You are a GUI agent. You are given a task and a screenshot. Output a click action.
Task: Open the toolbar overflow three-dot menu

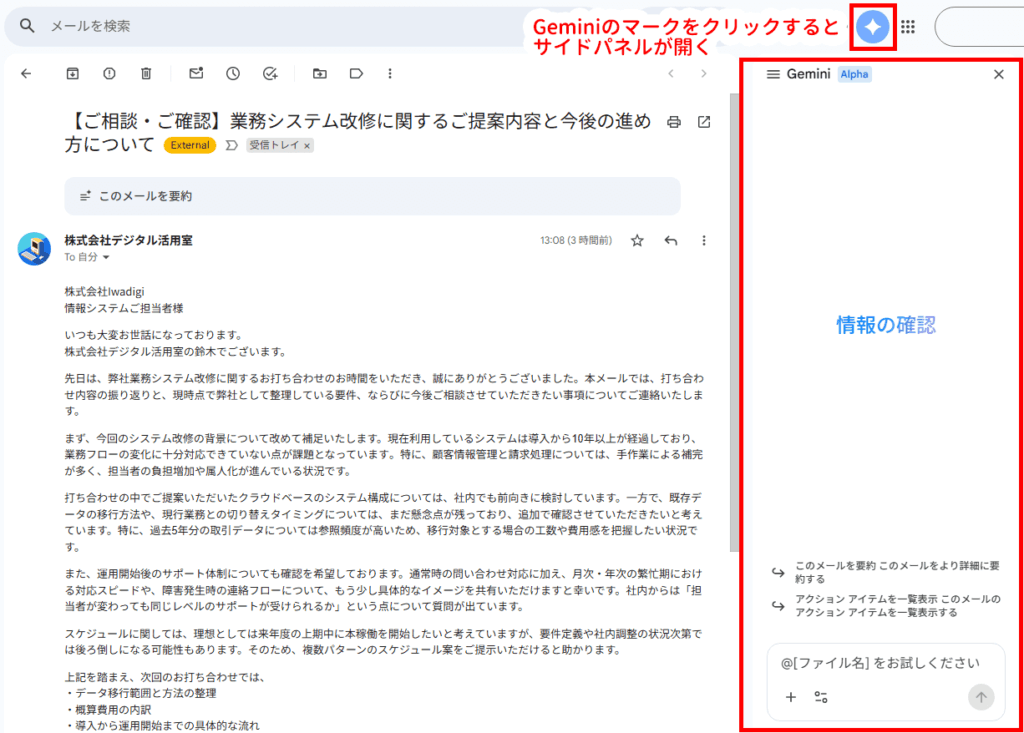[x=390, y=73]
